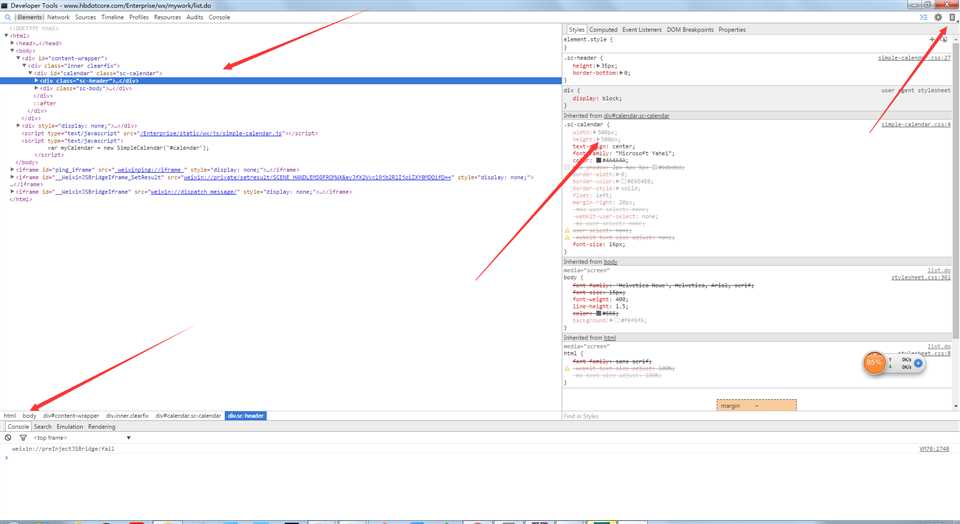
Task: Select div#content-wrapper breadcrumb
Action: pyautogui.click(x=71, y=416)
